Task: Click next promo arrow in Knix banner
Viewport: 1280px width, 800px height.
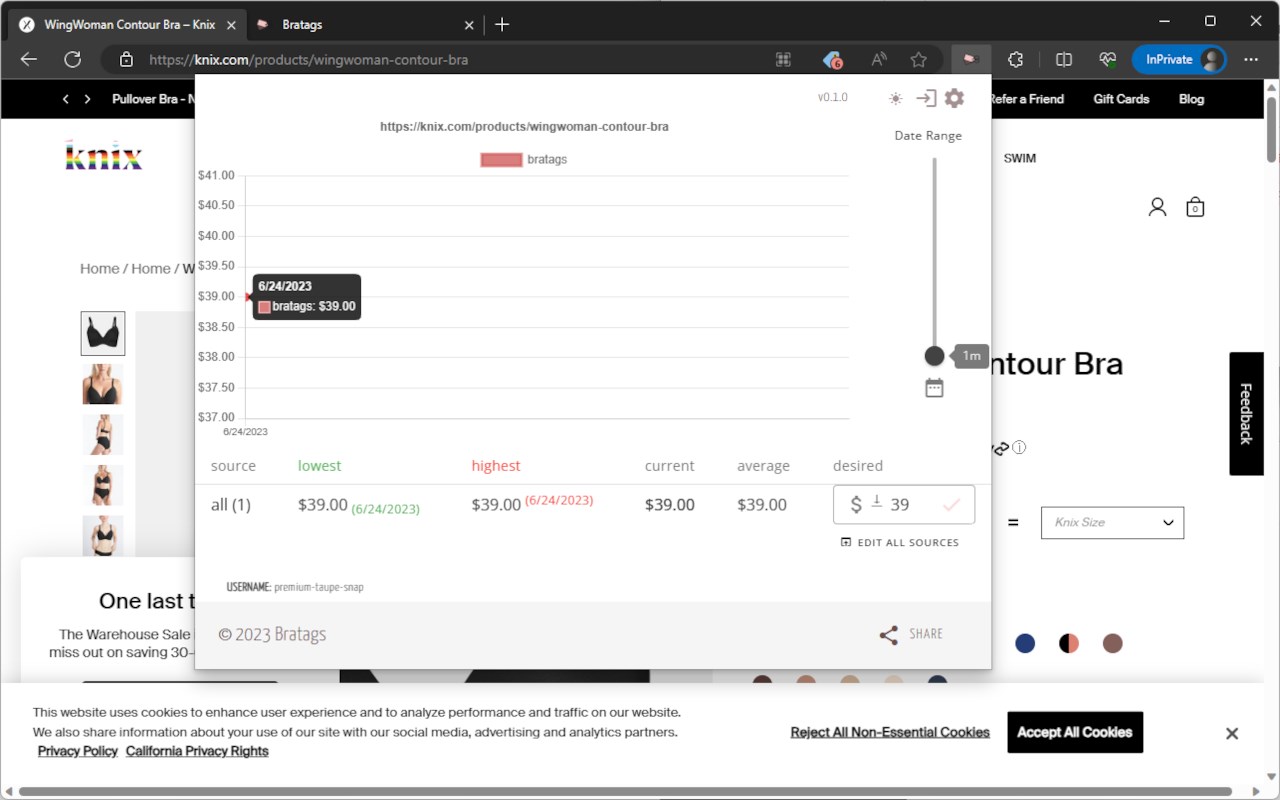Action: coord(88,99)
